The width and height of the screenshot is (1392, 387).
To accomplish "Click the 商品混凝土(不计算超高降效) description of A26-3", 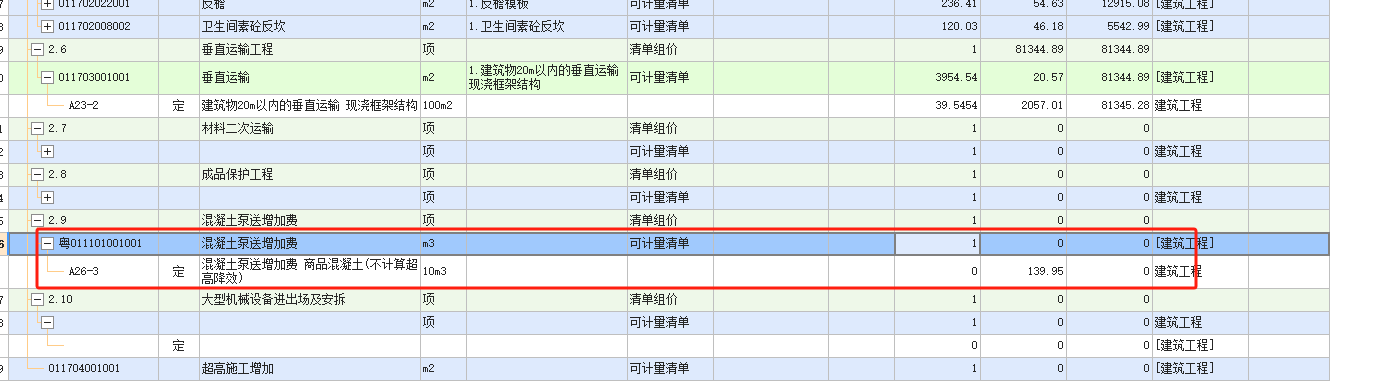I will click(x=309, y=271).
